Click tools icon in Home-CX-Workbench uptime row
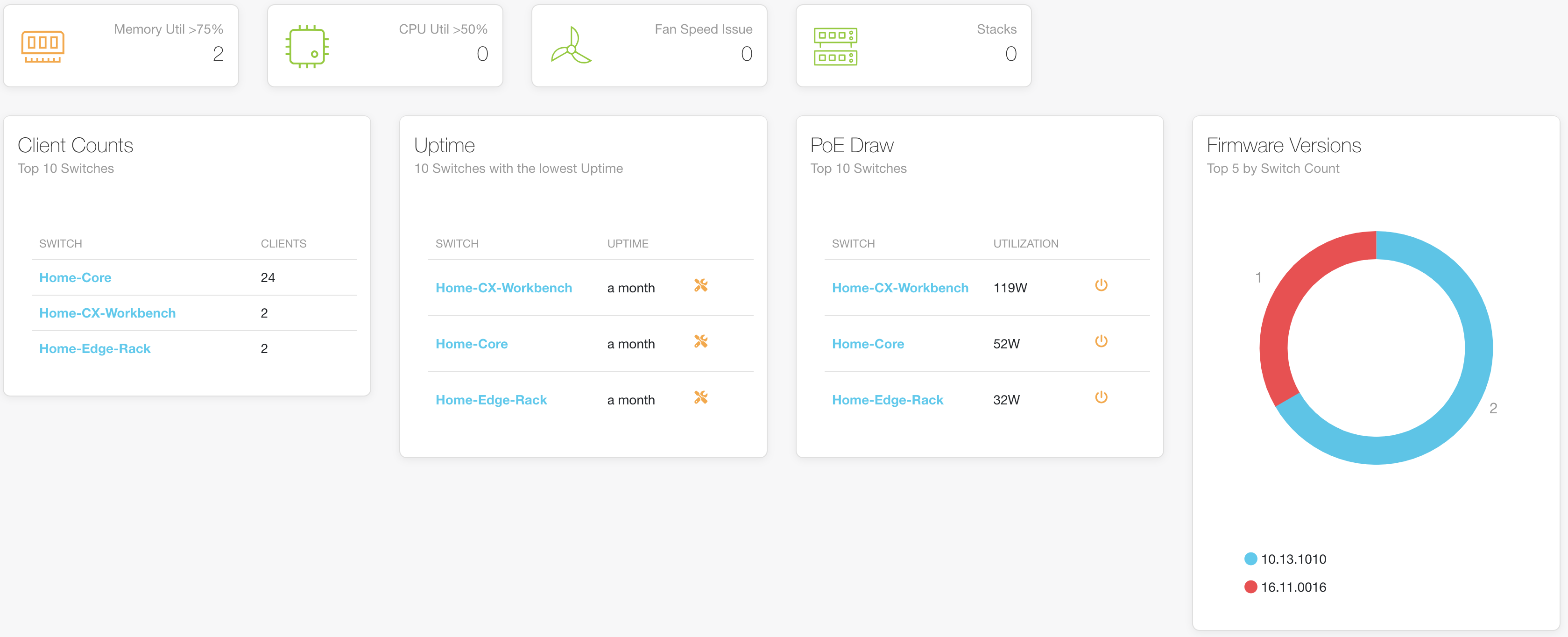 (700, 285)
